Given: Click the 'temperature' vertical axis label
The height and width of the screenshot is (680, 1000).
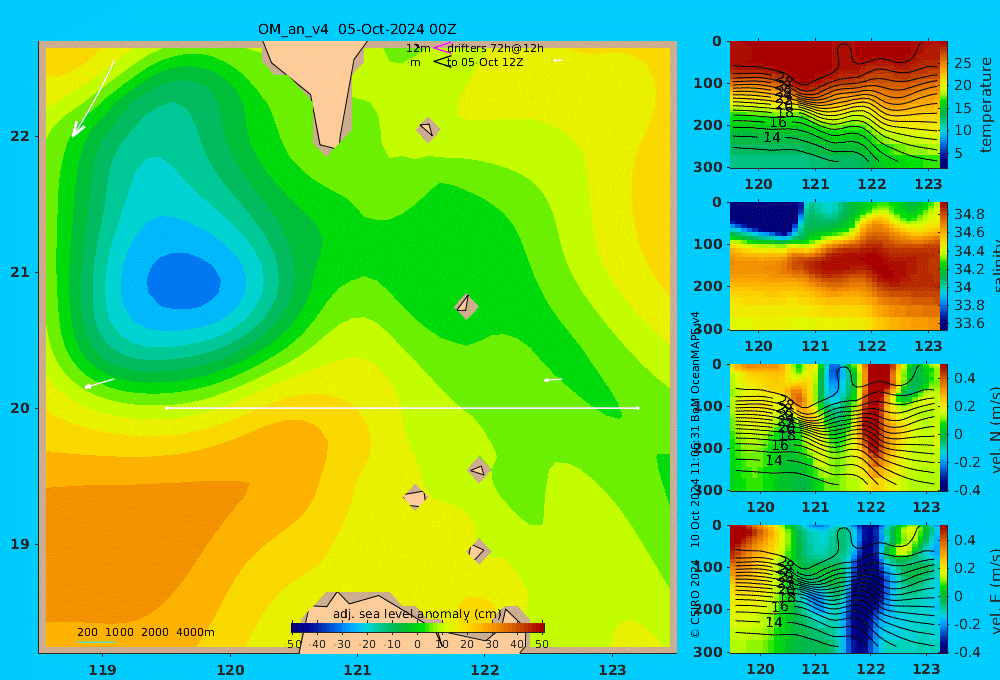Looking at the screenshot, I should [x=986, y=105].
